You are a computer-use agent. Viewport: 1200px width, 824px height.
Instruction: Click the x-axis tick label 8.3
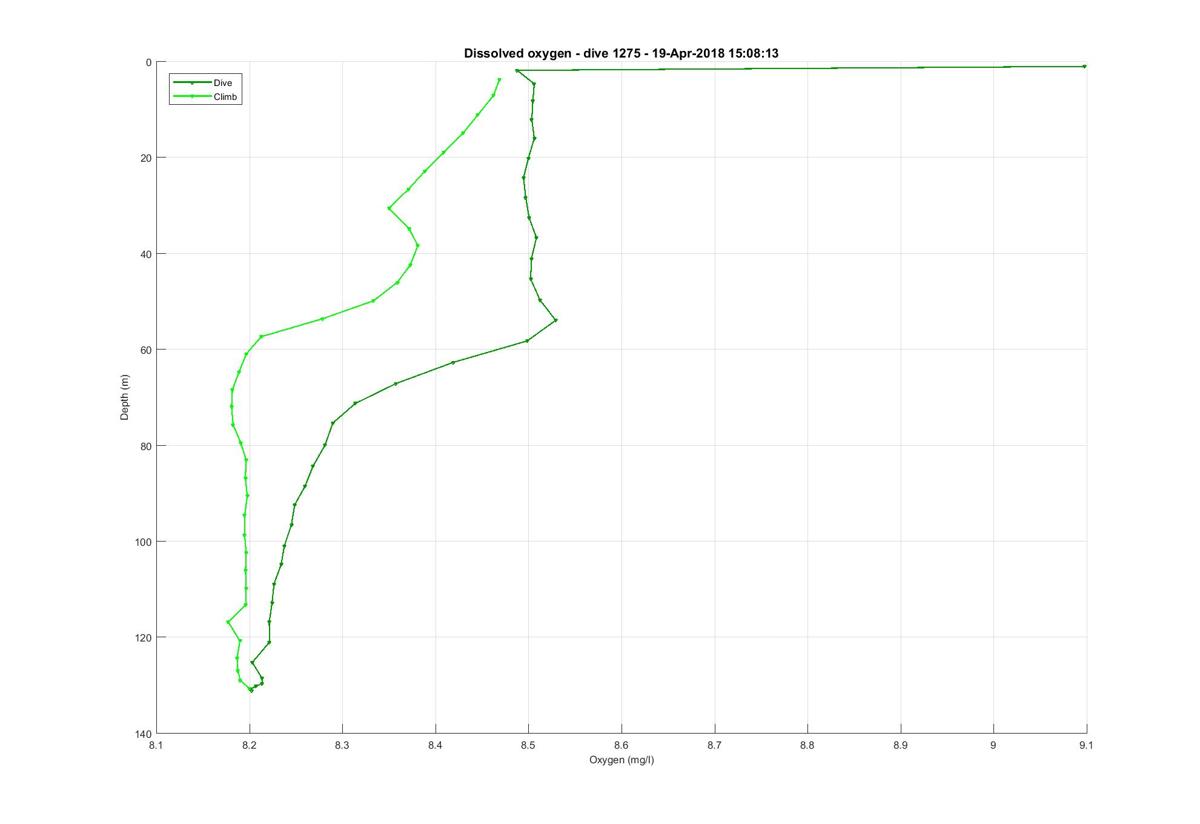(342, 745)
